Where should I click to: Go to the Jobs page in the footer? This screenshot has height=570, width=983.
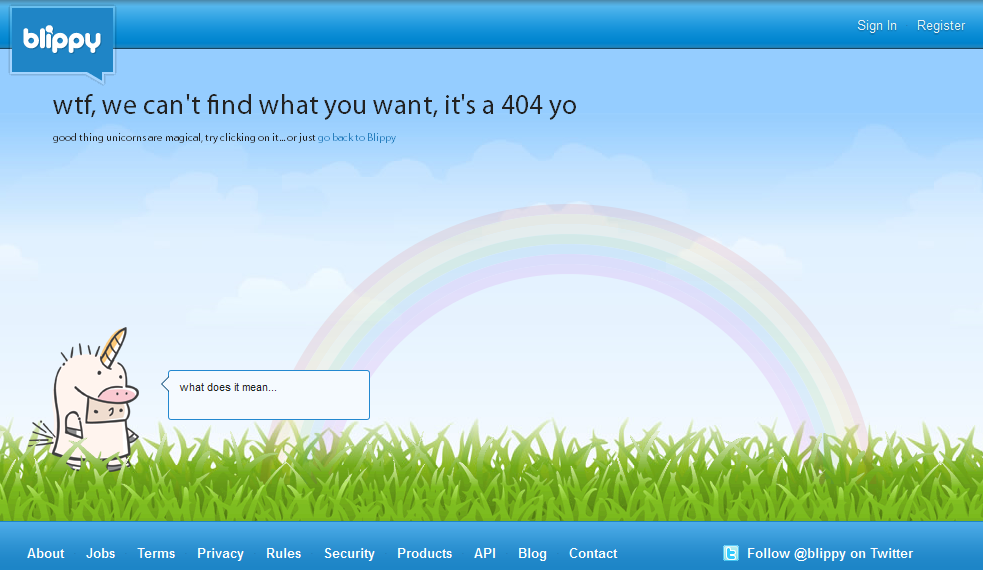100,553
